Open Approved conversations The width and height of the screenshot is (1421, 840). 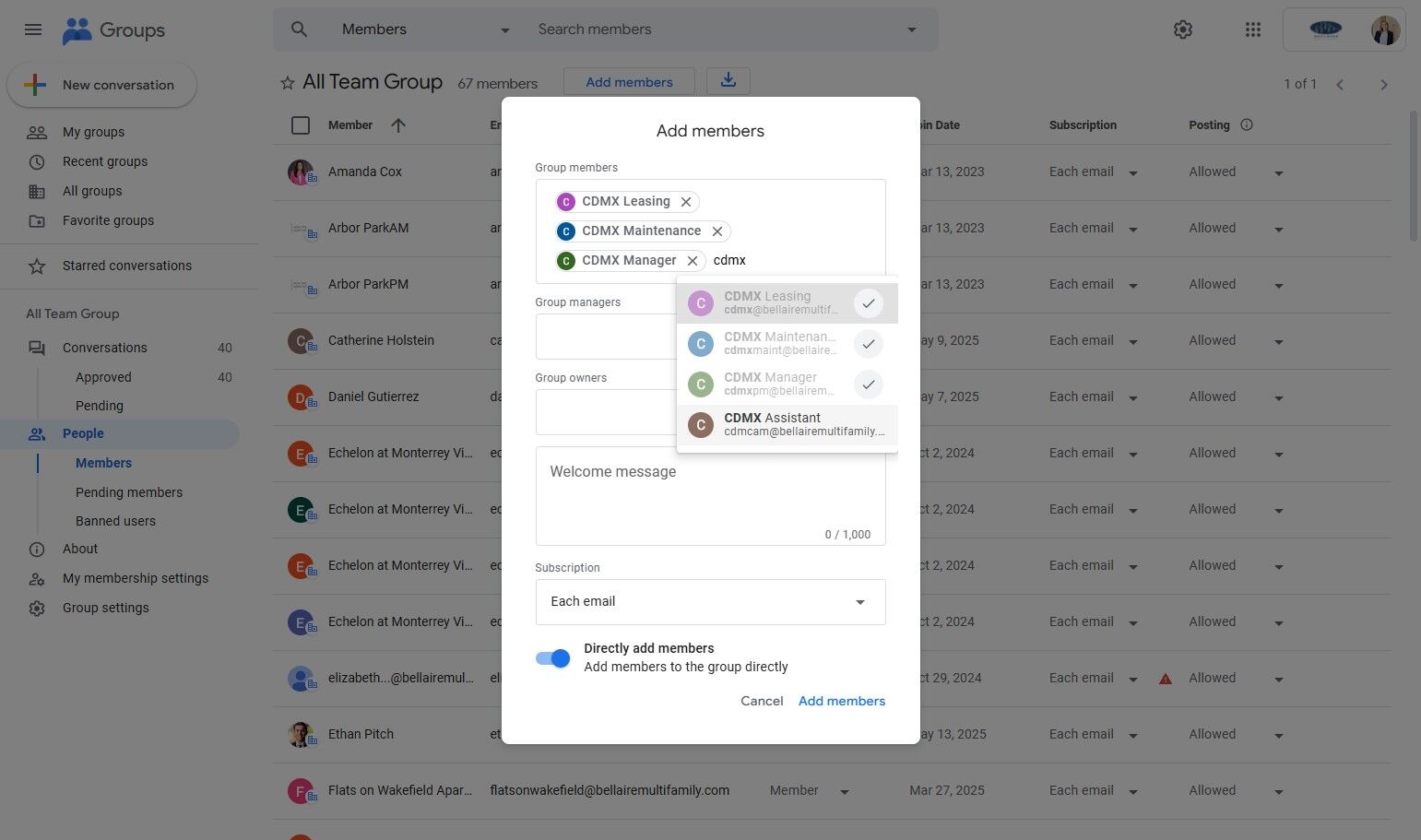pos(103,377)
